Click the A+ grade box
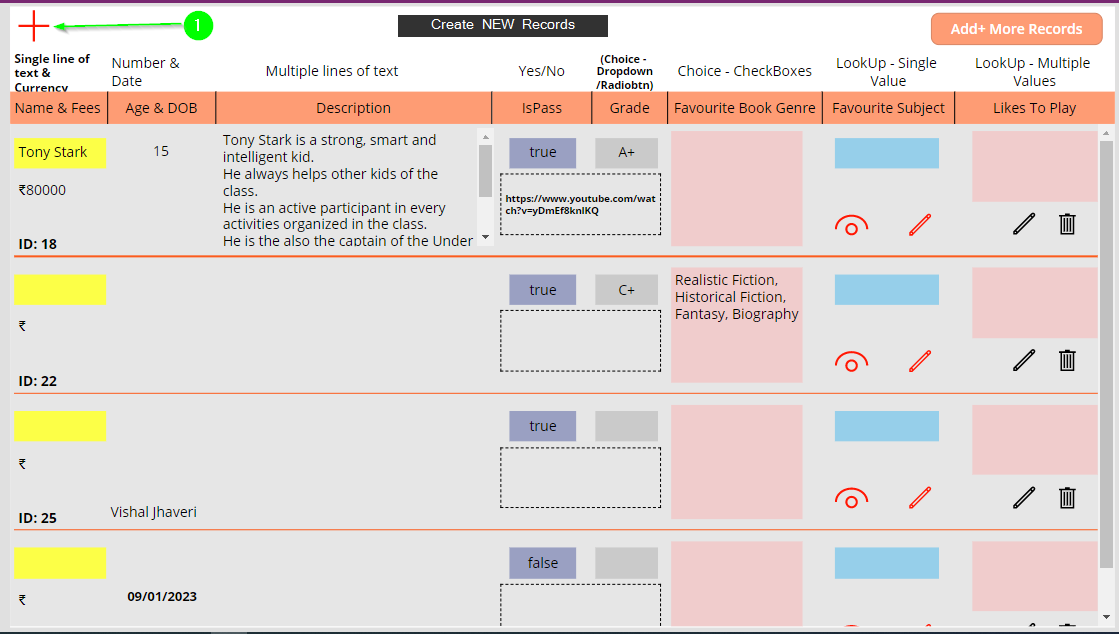This screenshot has height=634, width=1119. click(627, 153)
